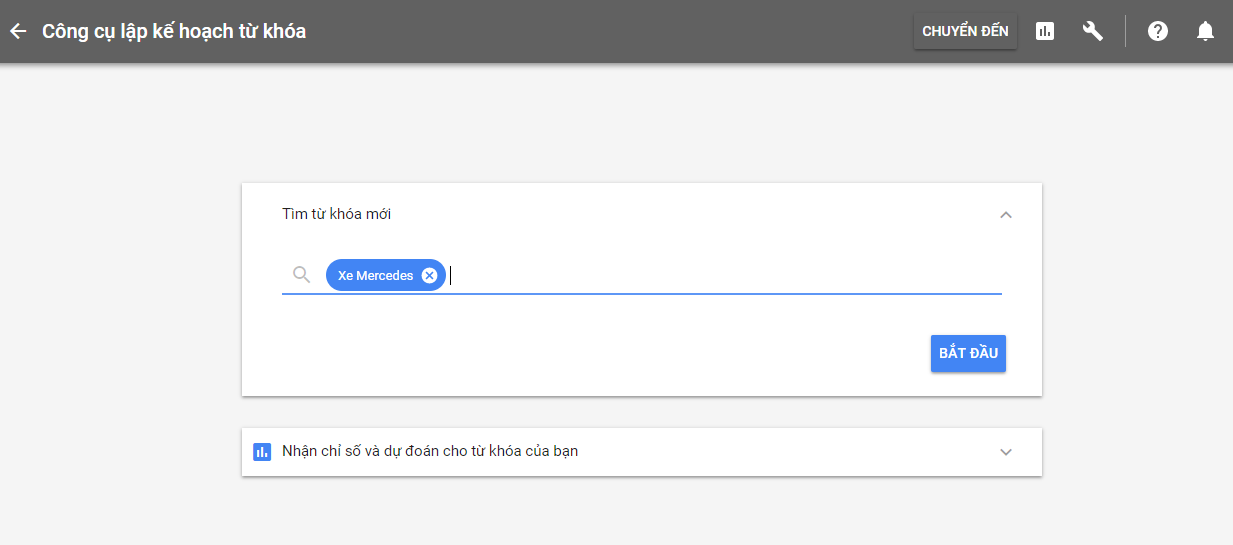Click the Công cụ lập kế hoạch từ khóa title
Image resolution: width=1233 pixels, height=545 pixels.
(x=174, y=31)
